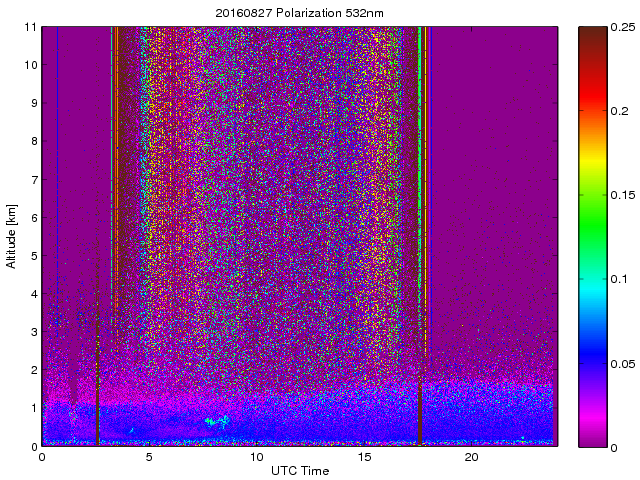This screenshot has height=480, width=640.
Task: Click the cyan patch near 8 UTC, low altitude
Action: [x=216, y=422]
